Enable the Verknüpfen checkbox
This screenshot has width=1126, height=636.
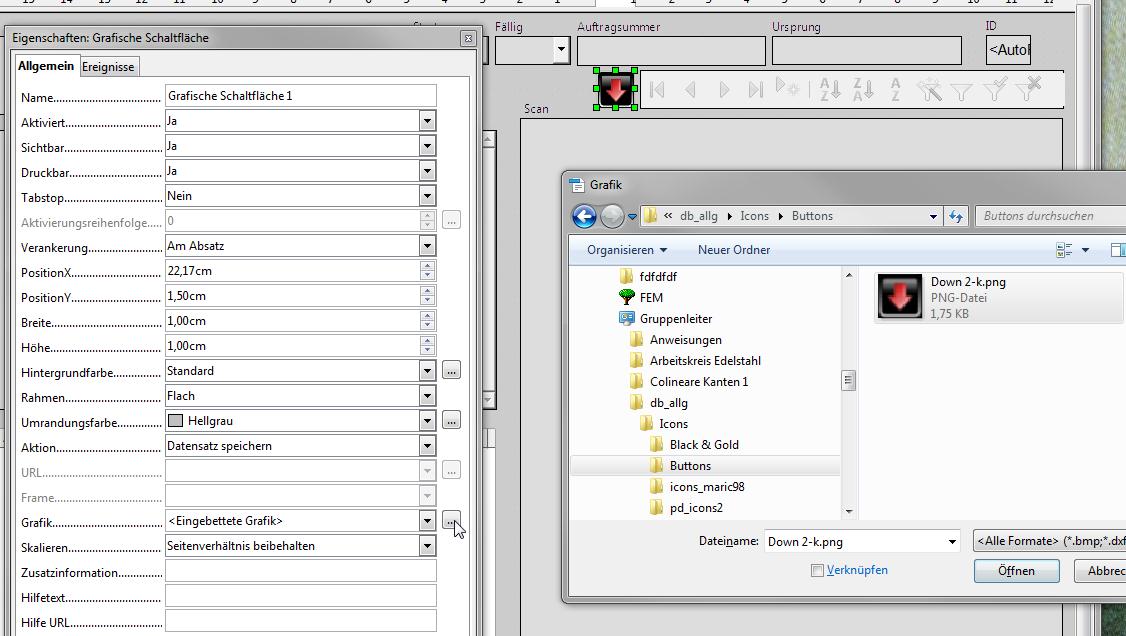pos(817,569)
